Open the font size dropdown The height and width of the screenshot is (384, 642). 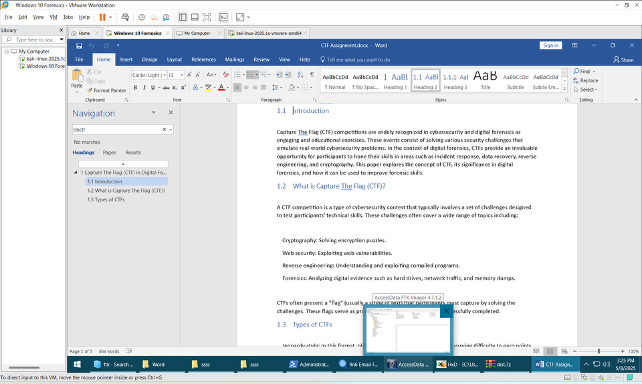pyautogui.click(x=182, y=75)
